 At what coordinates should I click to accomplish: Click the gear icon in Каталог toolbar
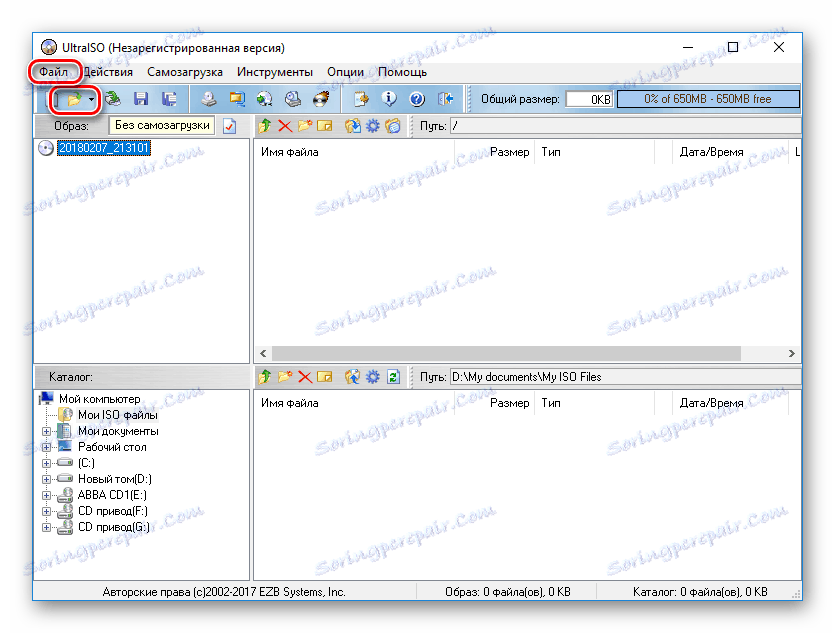372,377
